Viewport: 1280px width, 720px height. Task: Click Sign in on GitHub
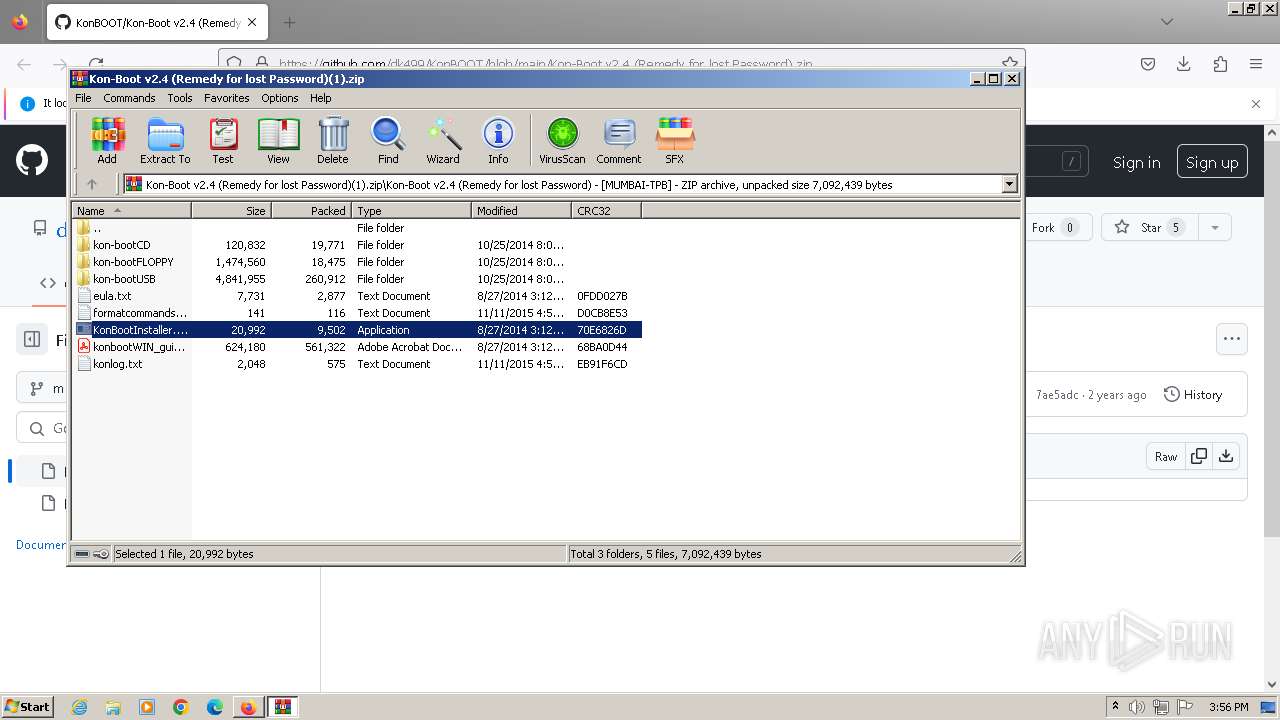pos(1137,162)
